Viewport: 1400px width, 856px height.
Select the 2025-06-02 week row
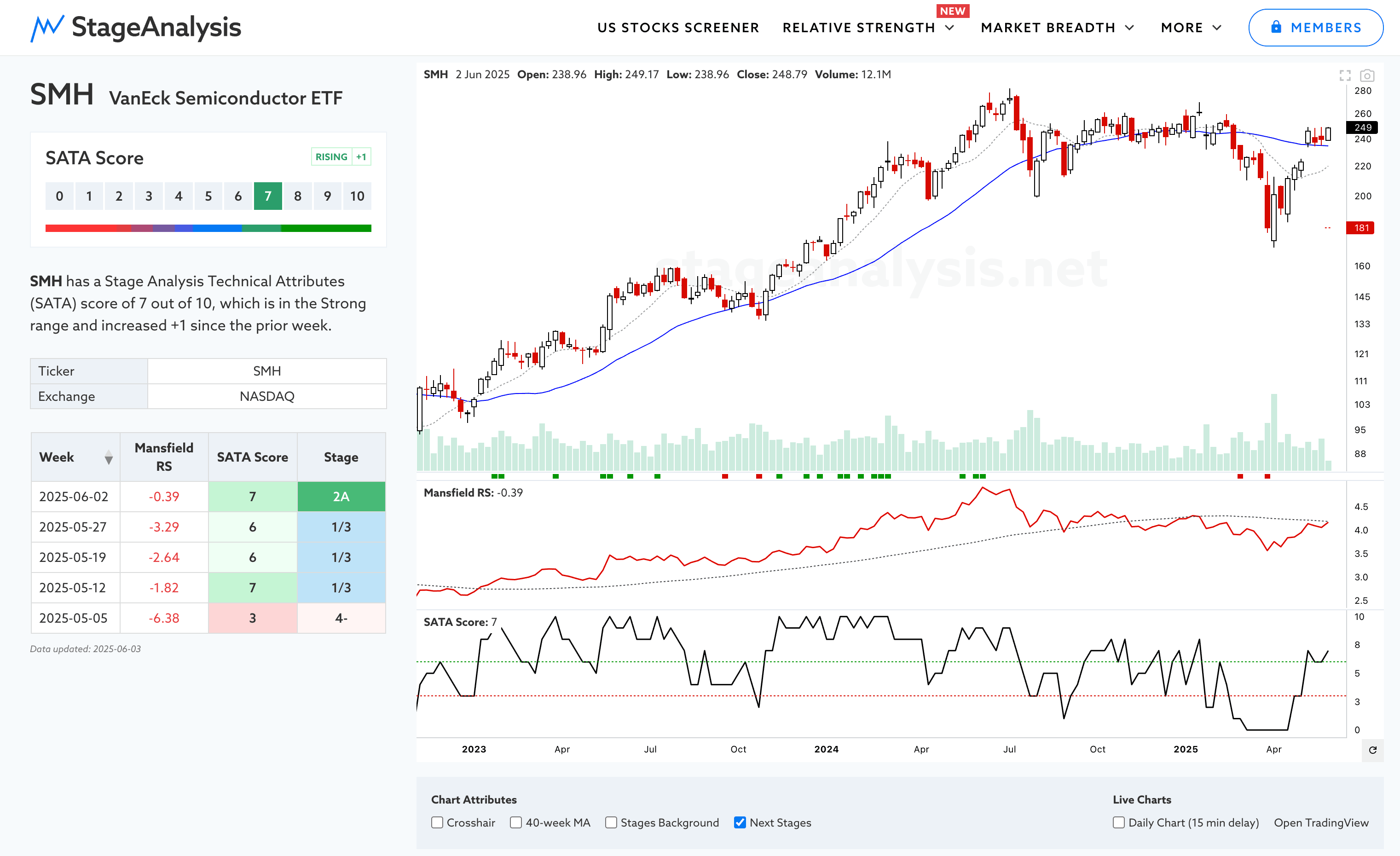coord(208,497)
